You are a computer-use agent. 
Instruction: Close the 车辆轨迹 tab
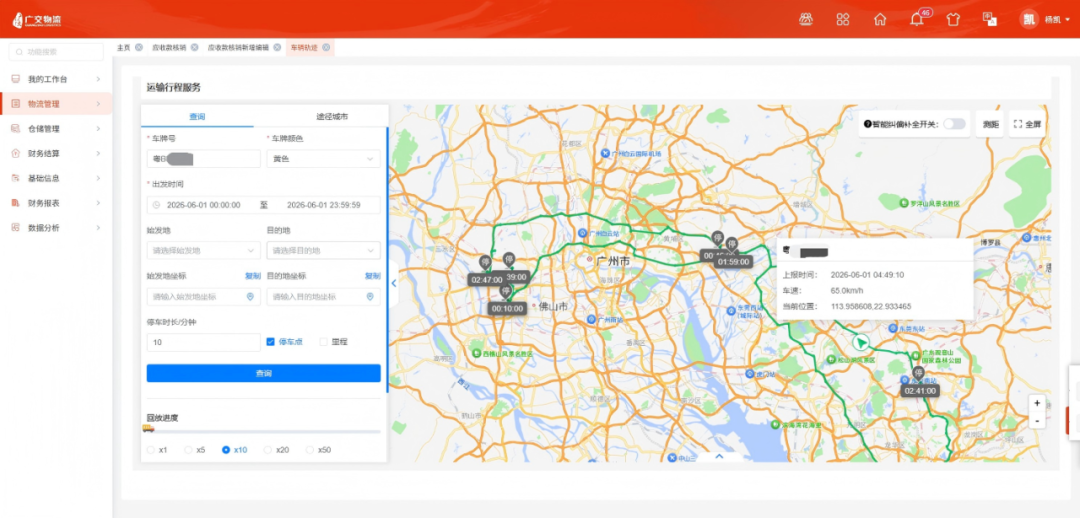326,48
